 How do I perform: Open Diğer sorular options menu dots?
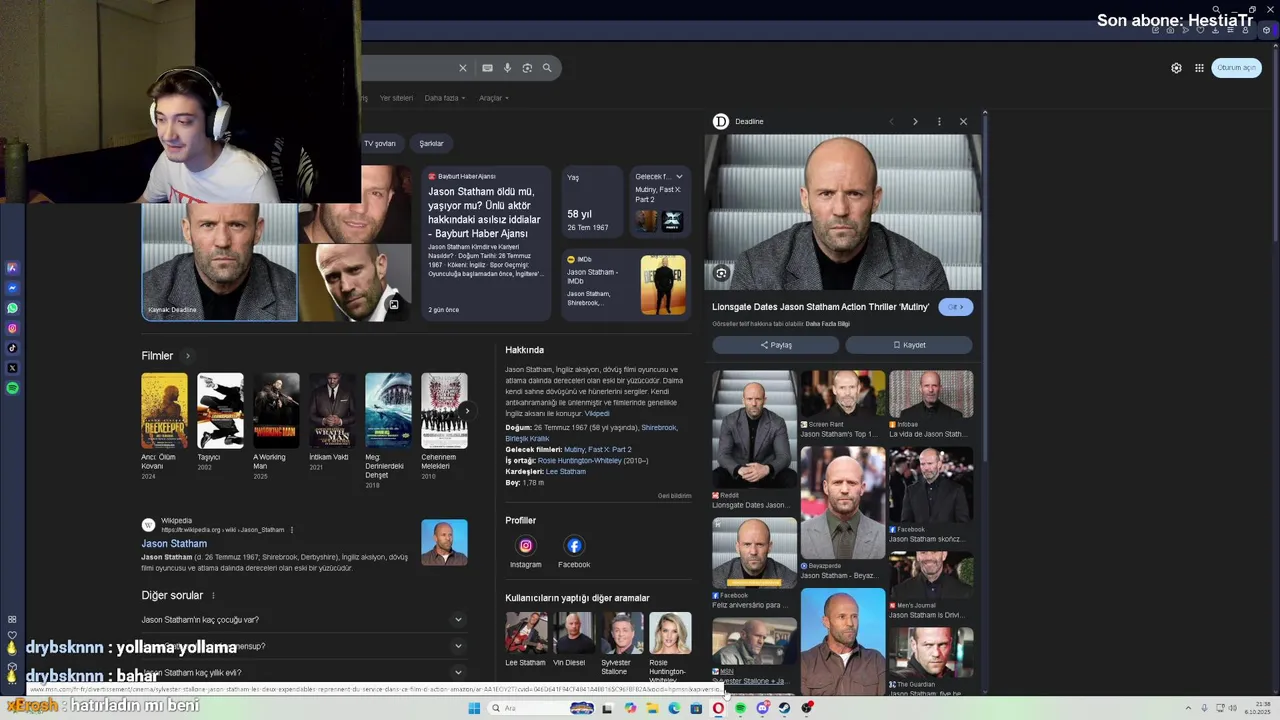click(x=213, y=596)
